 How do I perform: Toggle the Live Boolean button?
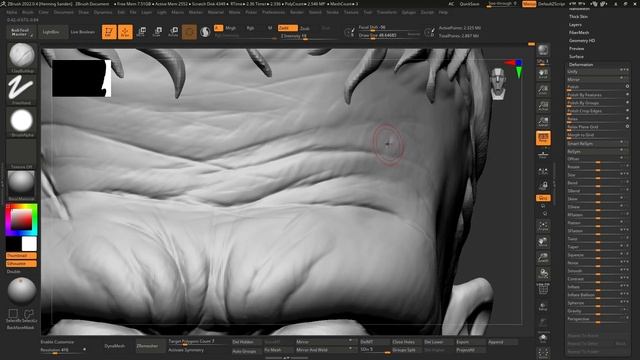click(x=82, y=32)
